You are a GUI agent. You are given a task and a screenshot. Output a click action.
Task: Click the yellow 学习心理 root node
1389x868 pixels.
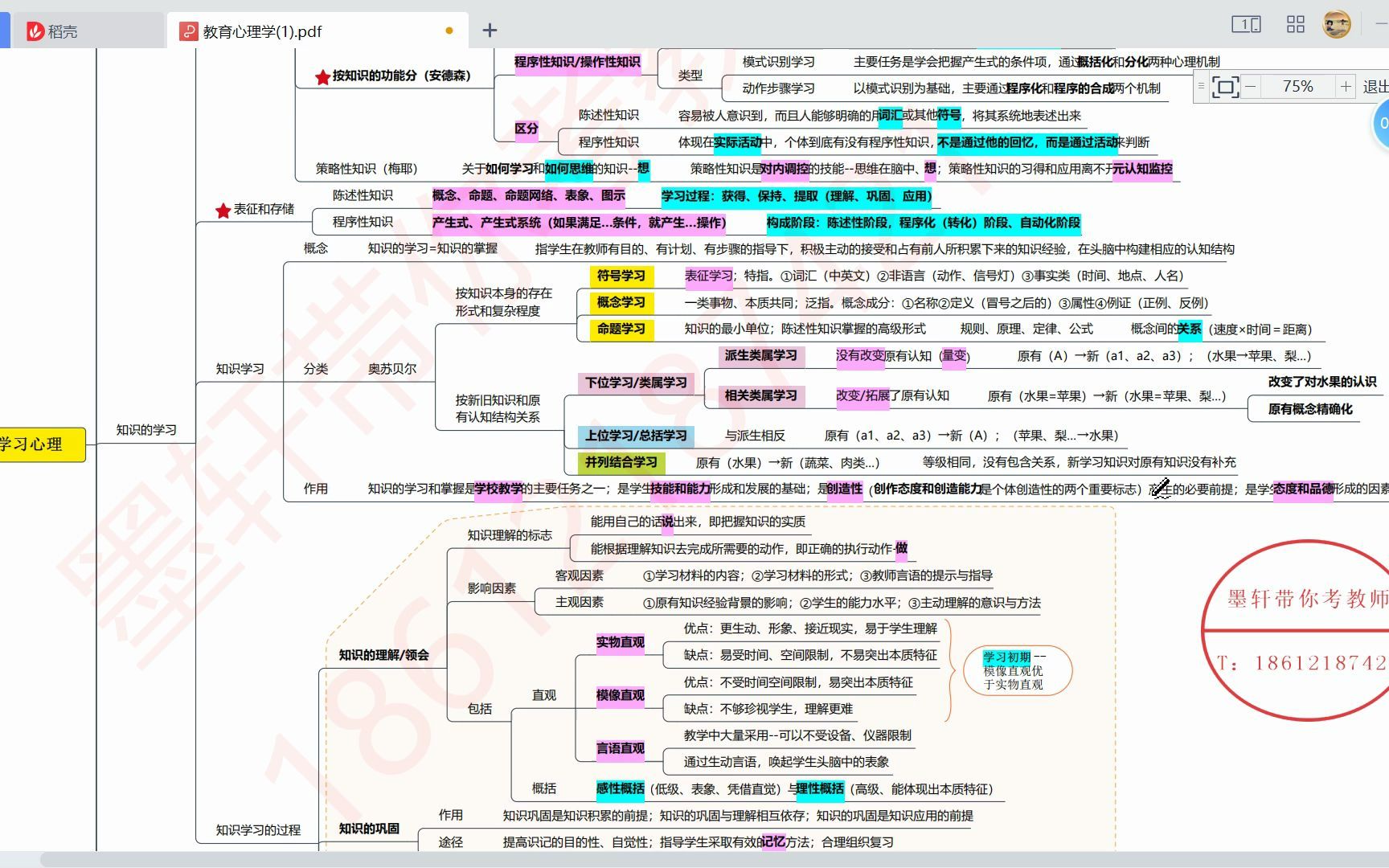[42, 444]
